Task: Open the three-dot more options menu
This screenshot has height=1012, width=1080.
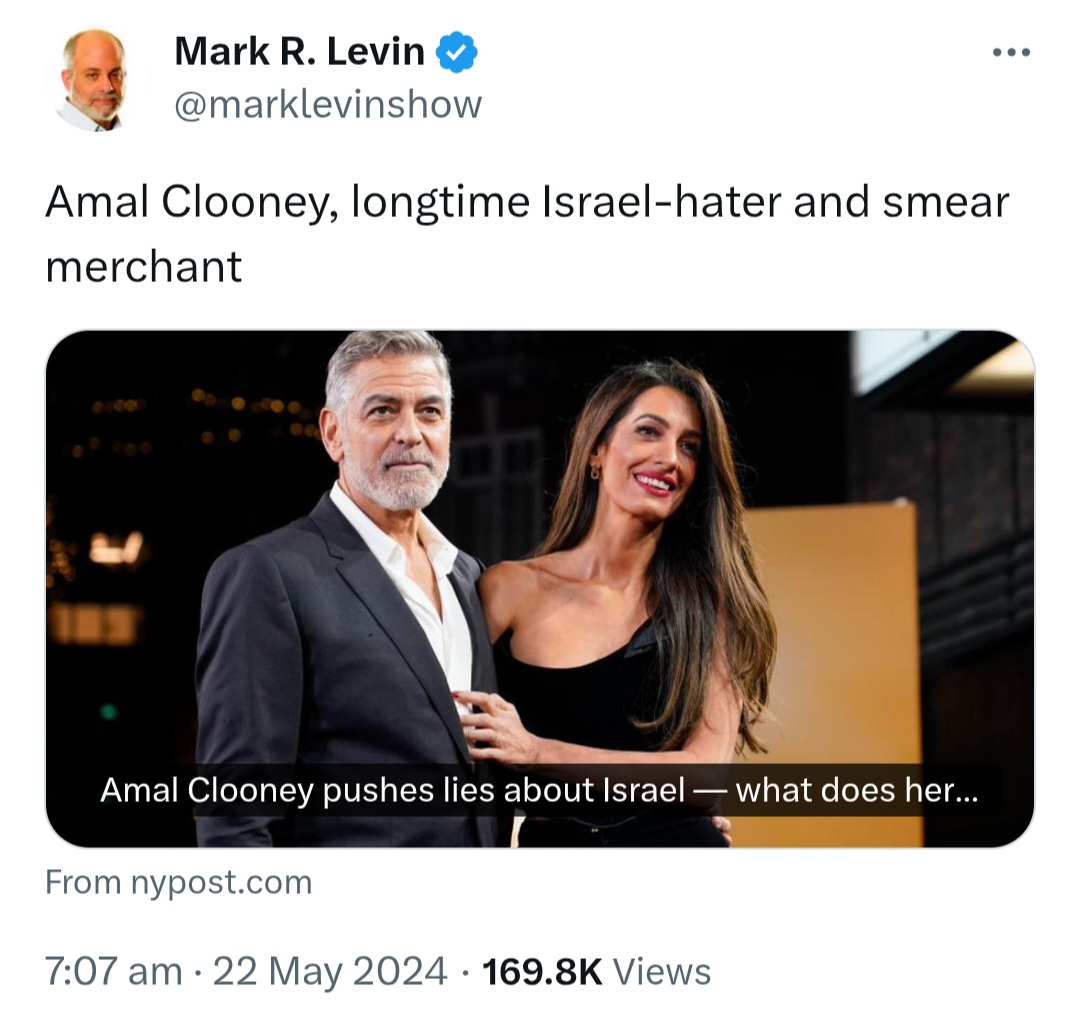Action: tap(1011, 52)
